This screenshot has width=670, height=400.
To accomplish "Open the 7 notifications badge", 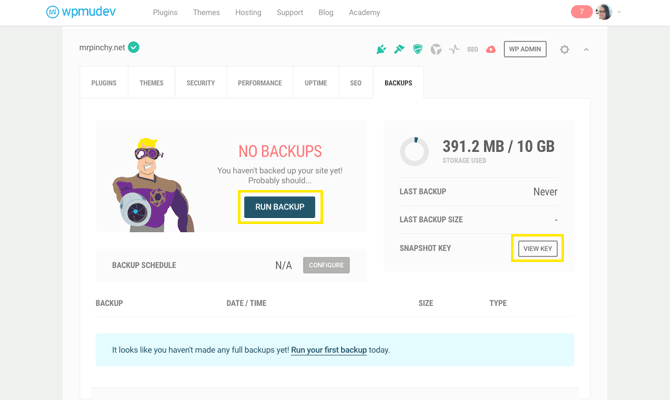I will coord(582,12).
